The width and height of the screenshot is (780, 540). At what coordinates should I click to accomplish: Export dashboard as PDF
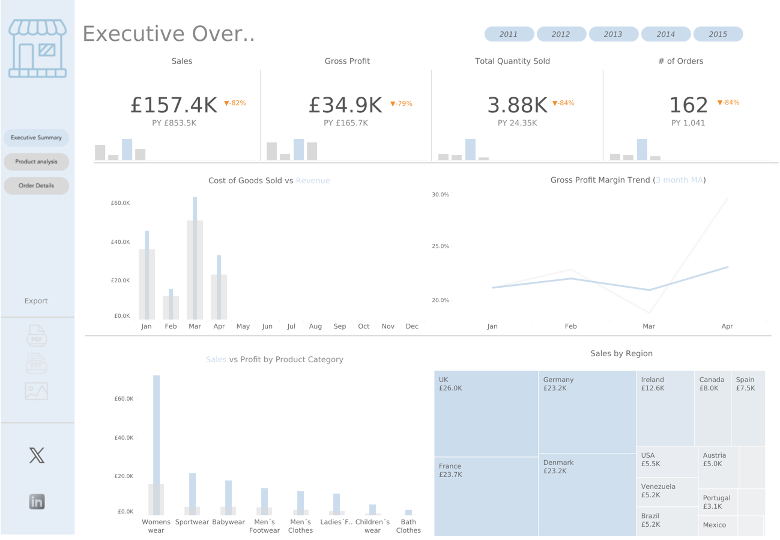pos(36,336)
